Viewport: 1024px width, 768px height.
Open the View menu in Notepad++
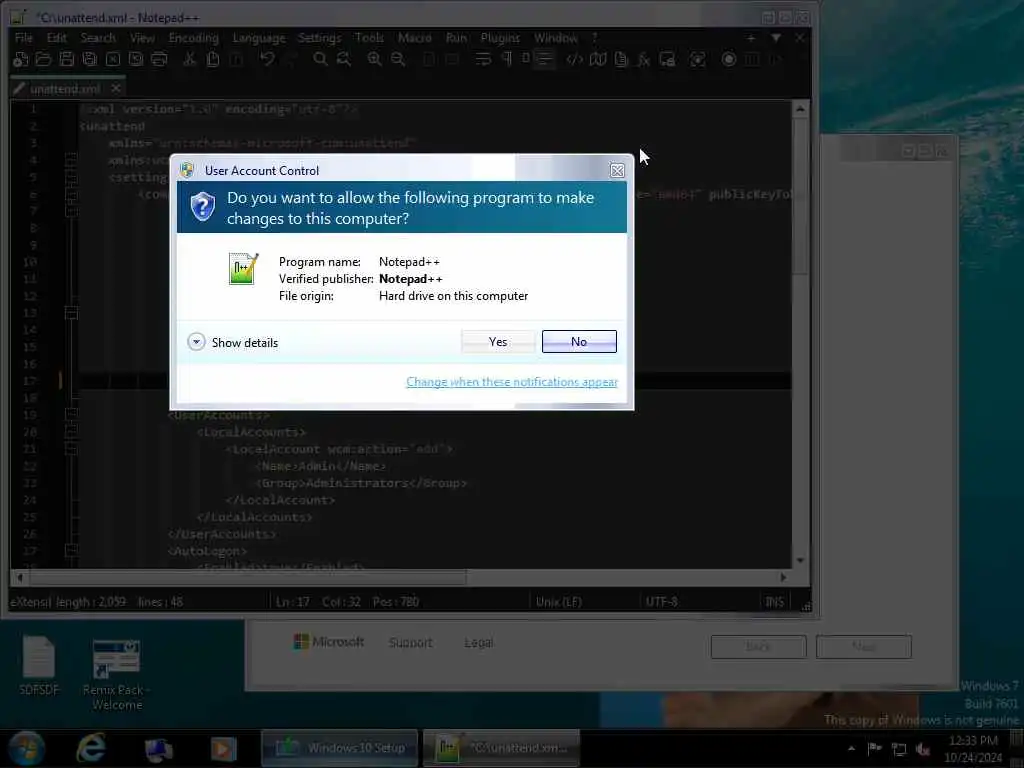(x=142, y=38)
